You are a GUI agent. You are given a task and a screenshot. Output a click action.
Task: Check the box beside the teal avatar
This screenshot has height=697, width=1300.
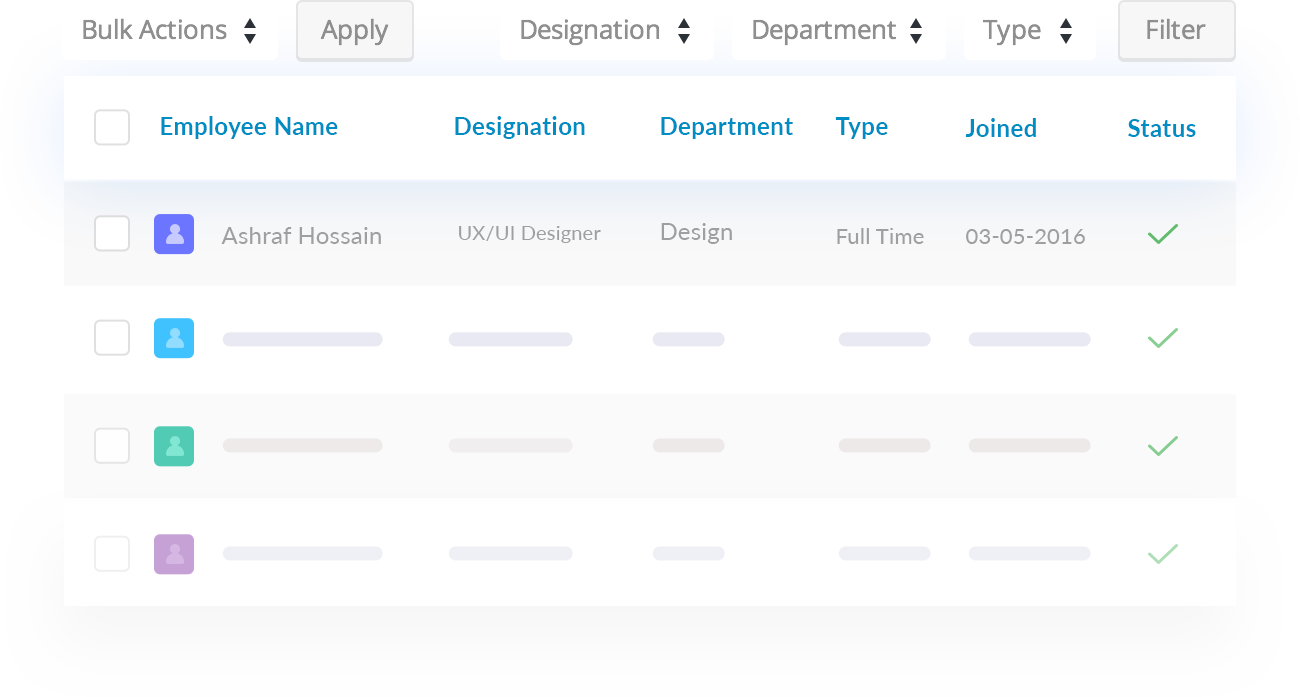tap(112, 446)
